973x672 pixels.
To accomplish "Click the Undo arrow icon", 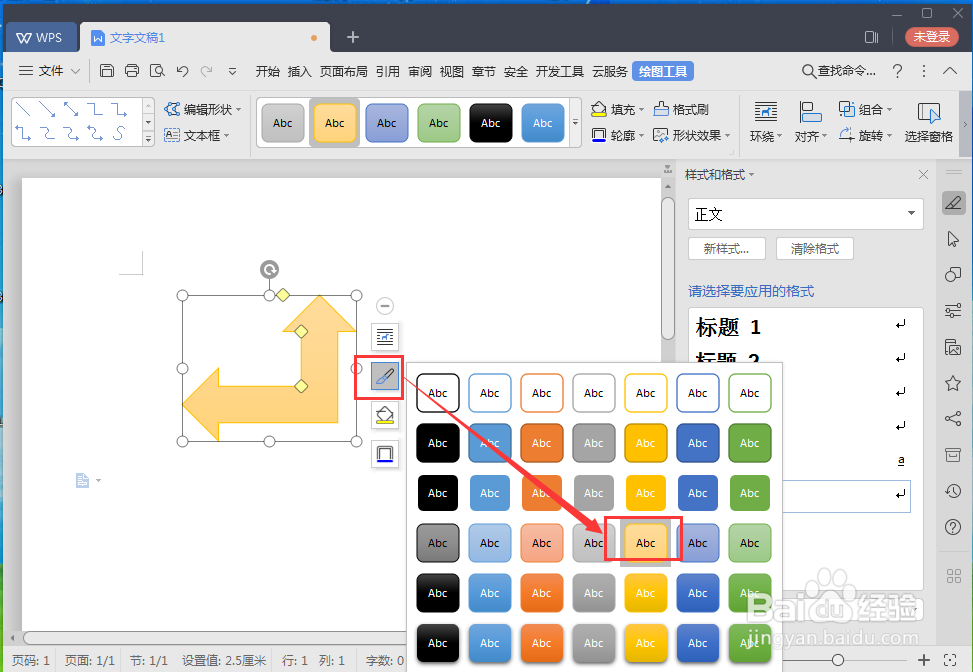I will pyautogui.click(x=182, y=71).
